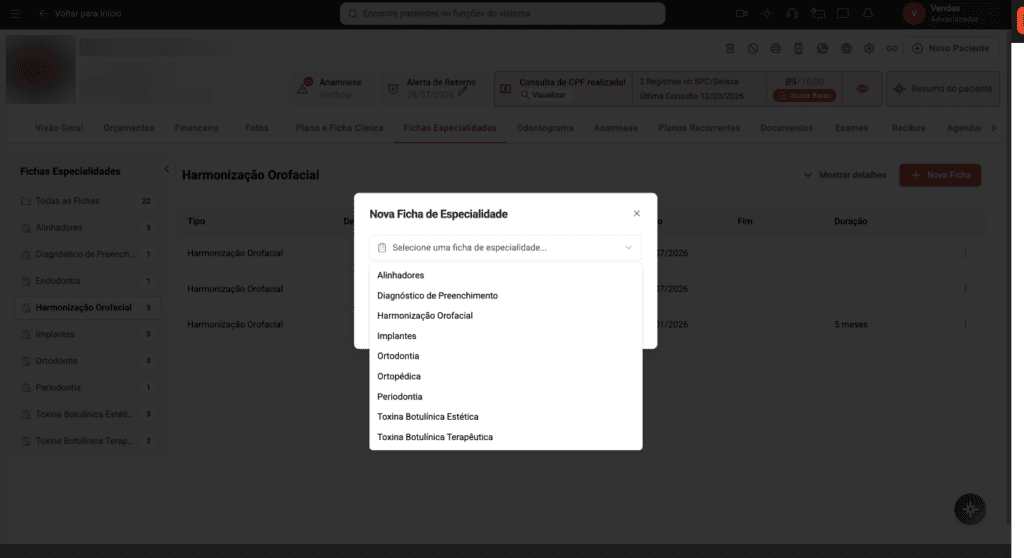Click Visualizar under Consulta de CPF
Screen dimensions: 1024x558
click(543, 95)
